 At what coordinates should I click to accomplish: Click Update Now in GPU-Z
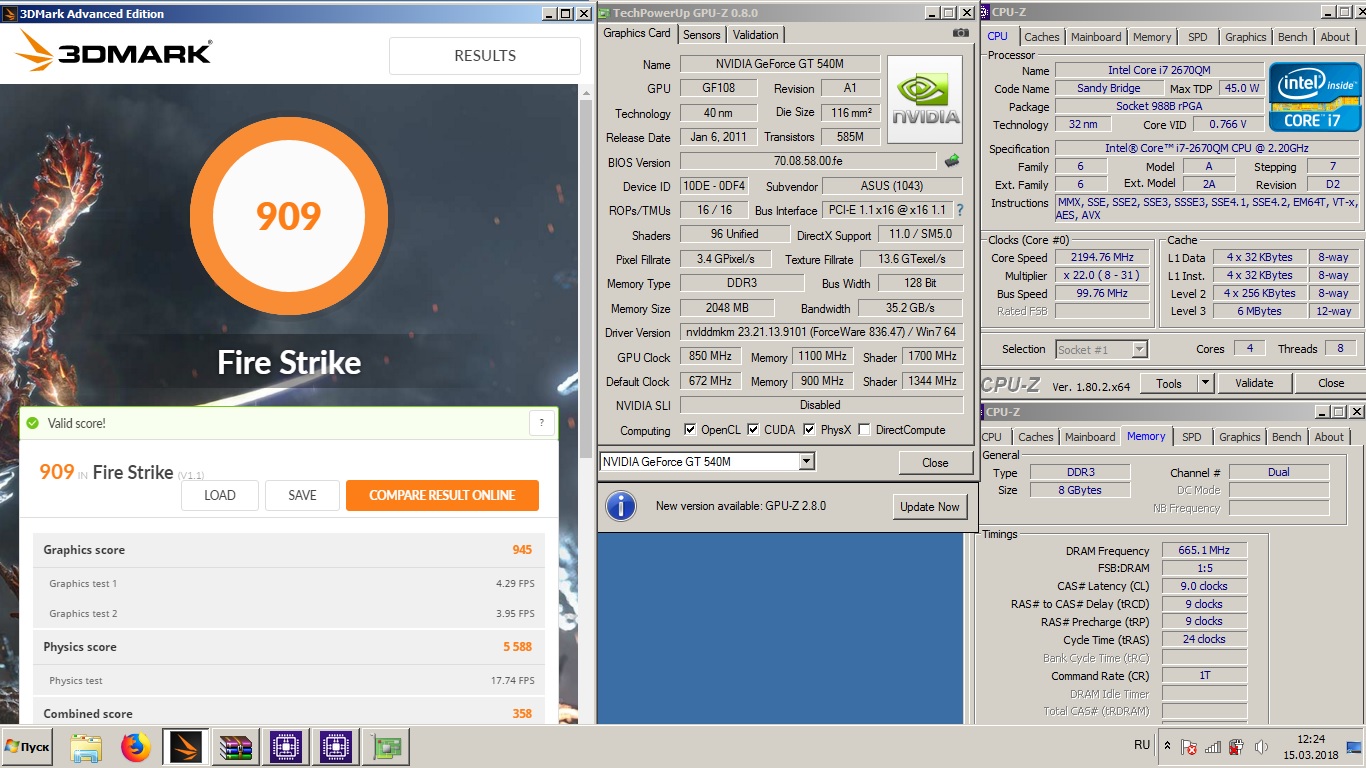coord(930,507)
